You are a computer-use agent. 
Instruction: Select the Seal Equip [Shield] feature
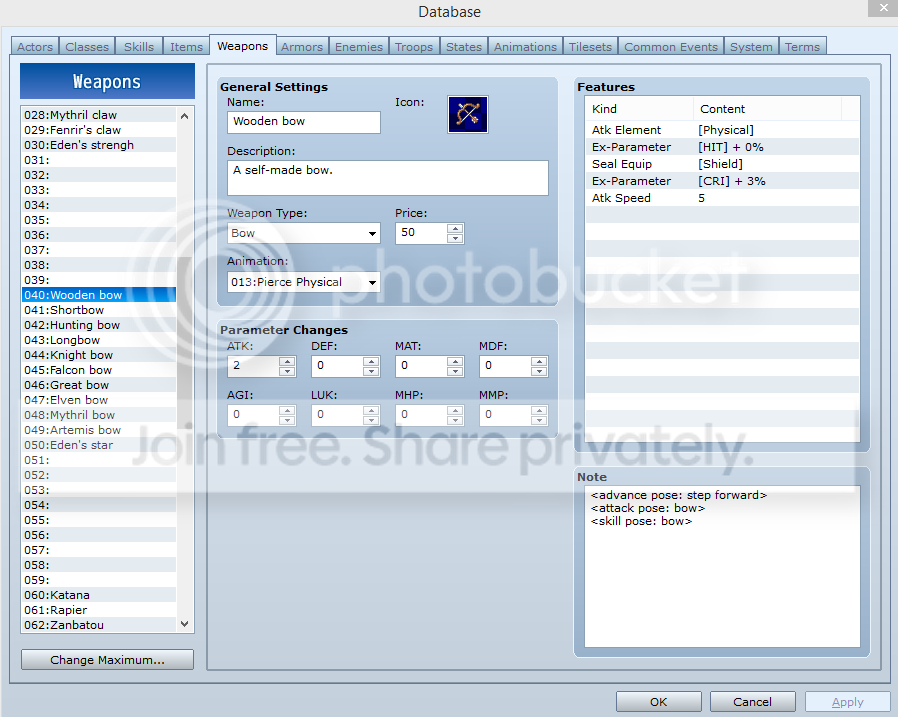(x=722, y=164)
